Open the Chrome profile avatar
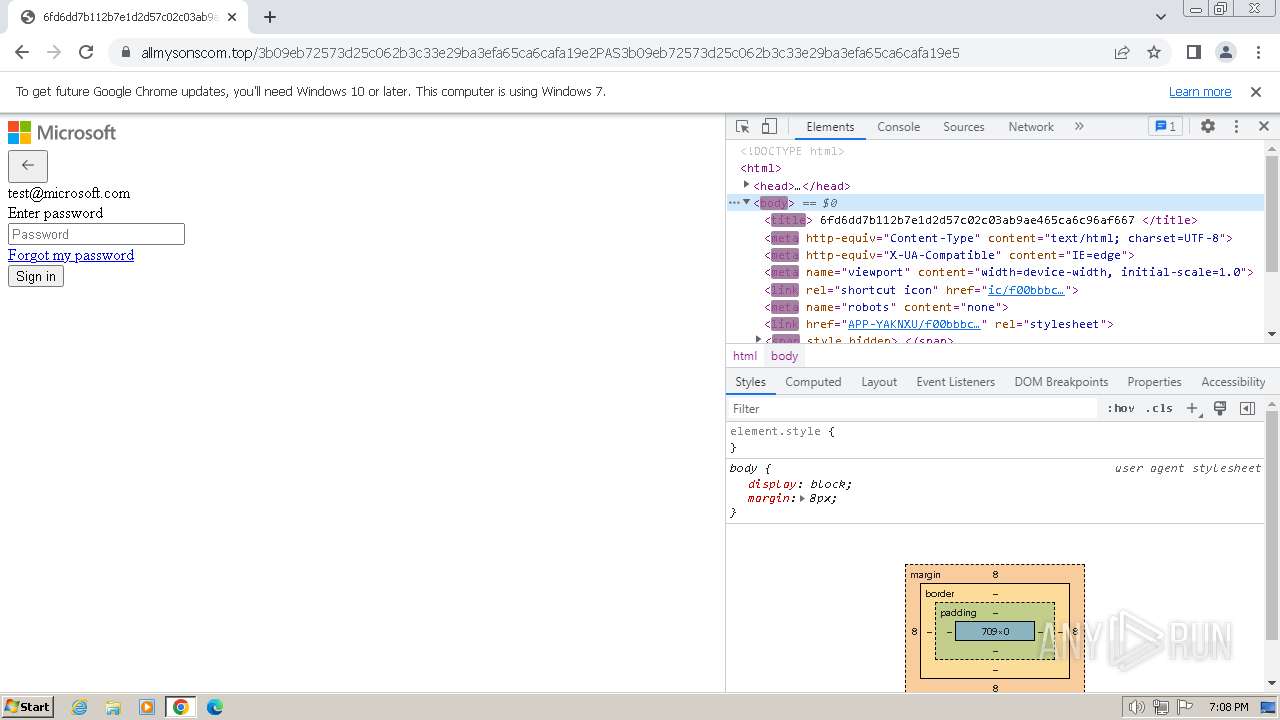 click(1225, 52)
